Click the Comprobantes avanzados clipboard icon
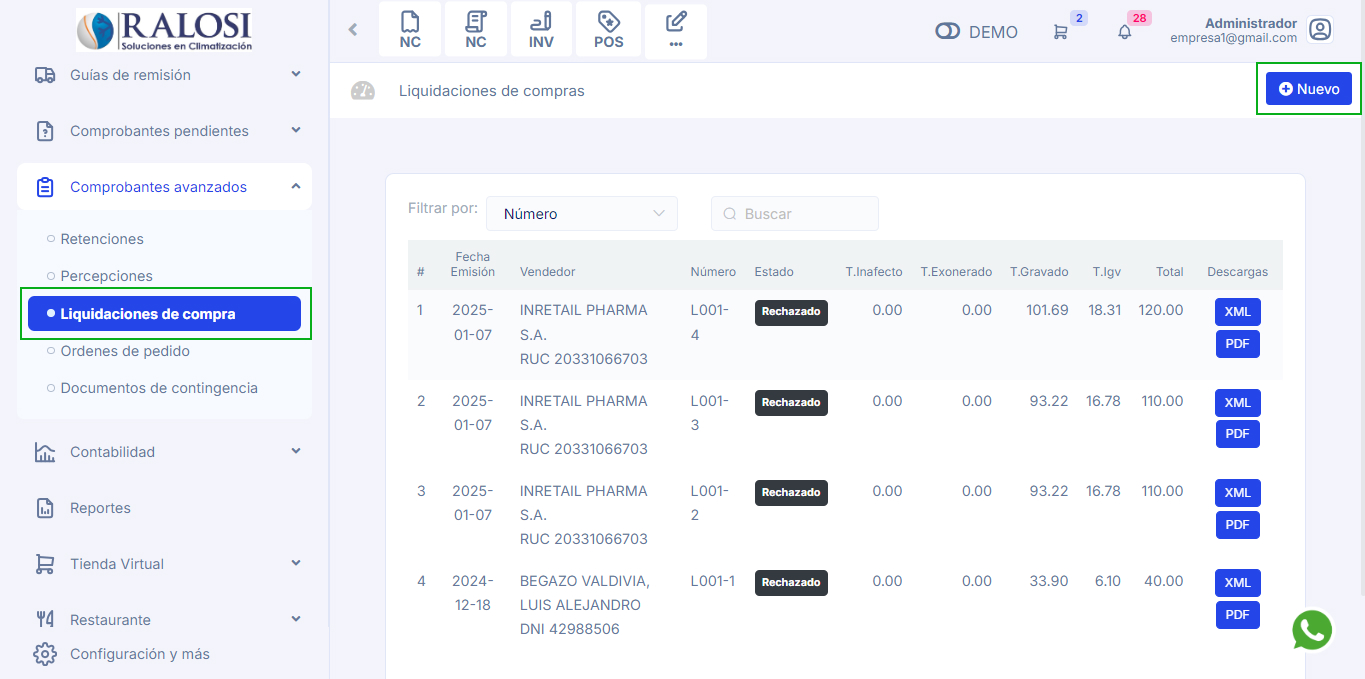The height and width of the screenshot is (679, 1365). pos(45,187)
